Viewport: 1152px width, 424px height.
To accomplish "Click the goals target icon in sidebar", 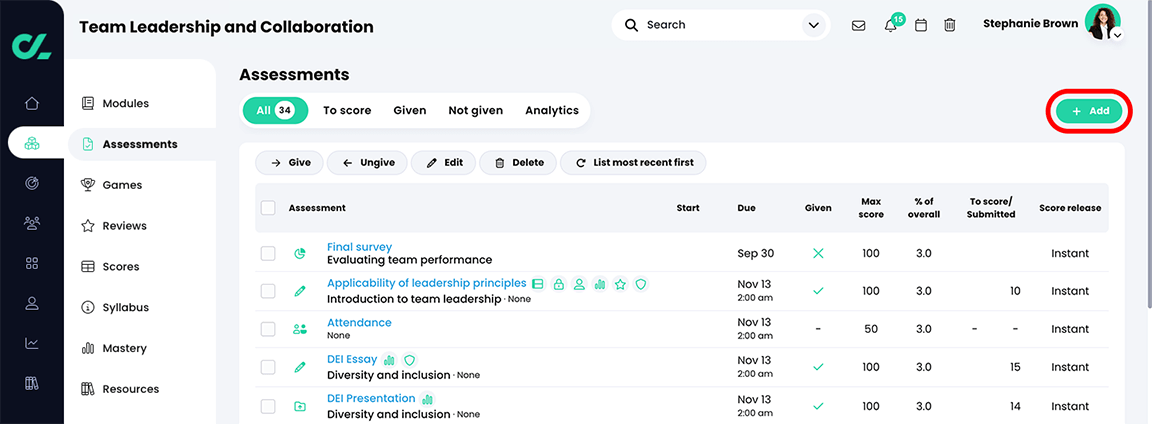I will click(32, 183).
